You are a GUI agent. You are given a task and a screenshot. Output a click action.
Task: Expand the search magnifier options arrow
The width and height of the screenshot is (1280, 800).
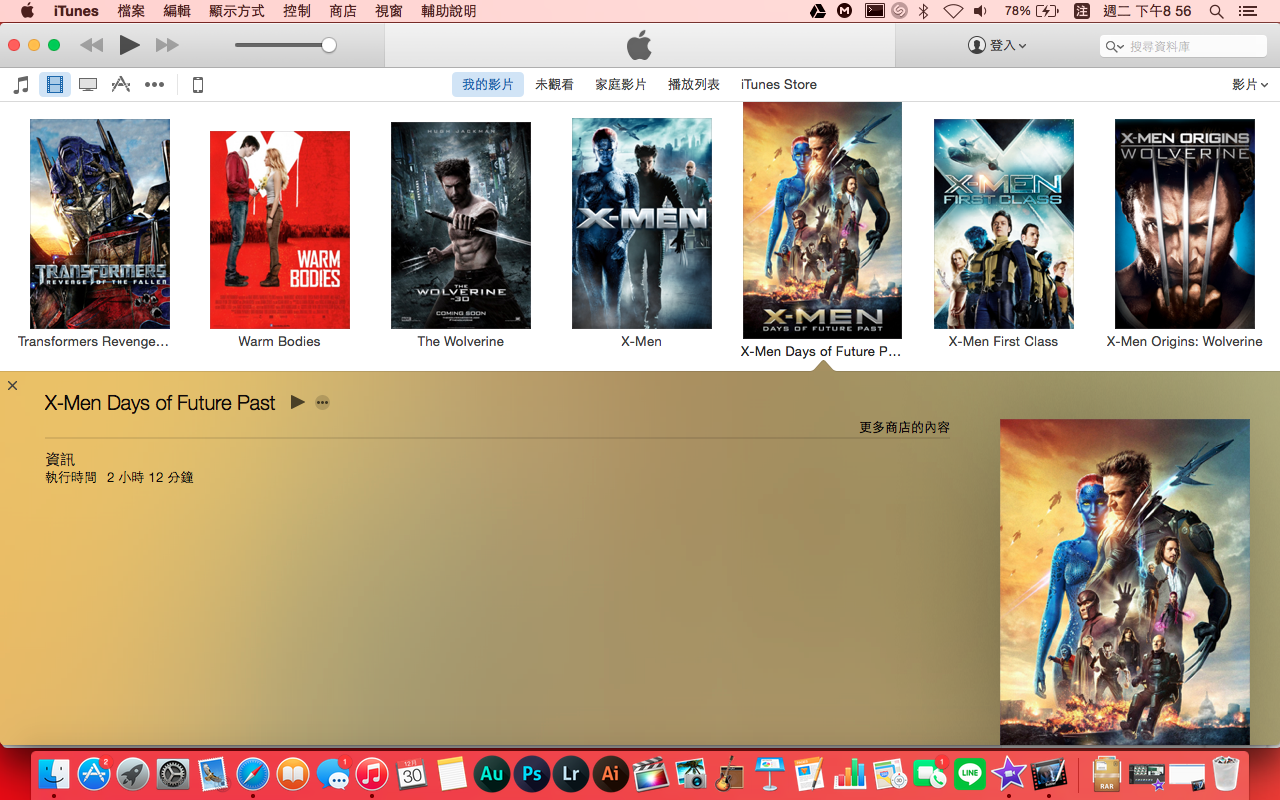coord(1114,46)
